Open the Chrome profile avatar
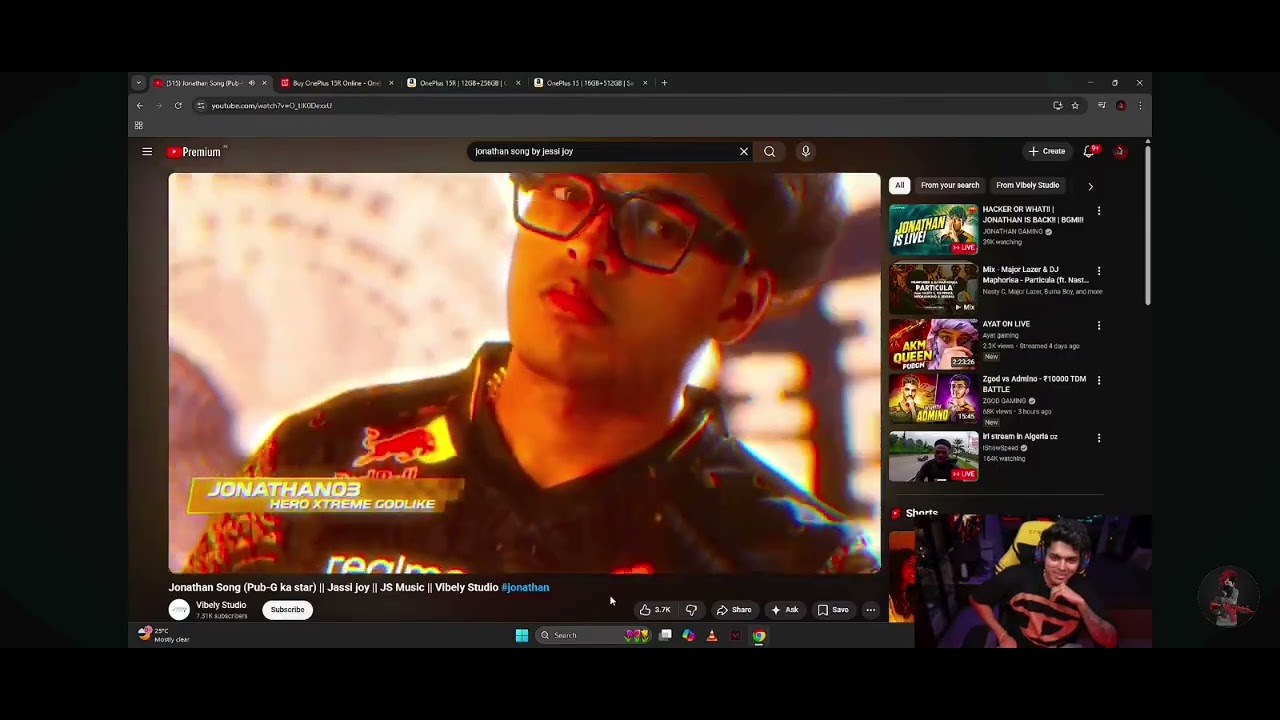This screenshot has height=720, width=1280. (1121, 106)
